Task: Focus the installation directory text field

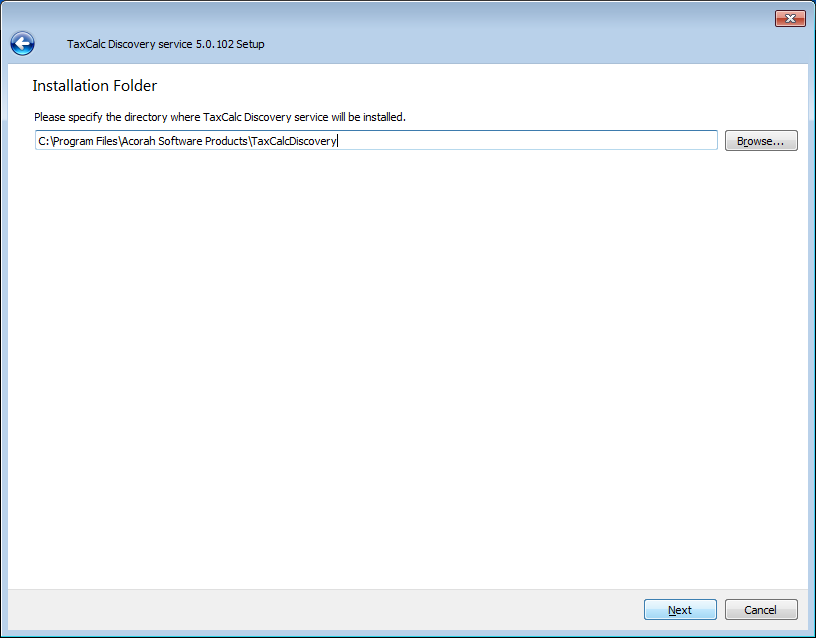Action: pos(376,141)
